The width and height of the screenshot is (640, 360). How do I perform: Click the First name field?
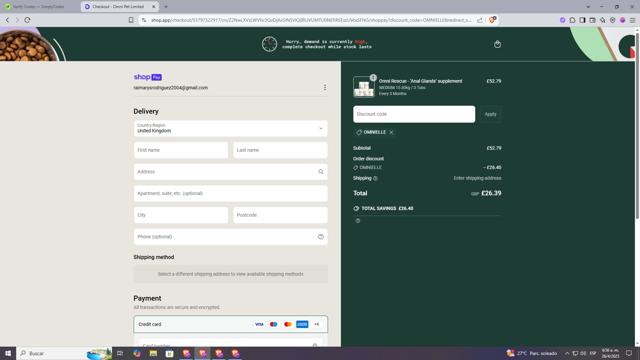point(181,150)
